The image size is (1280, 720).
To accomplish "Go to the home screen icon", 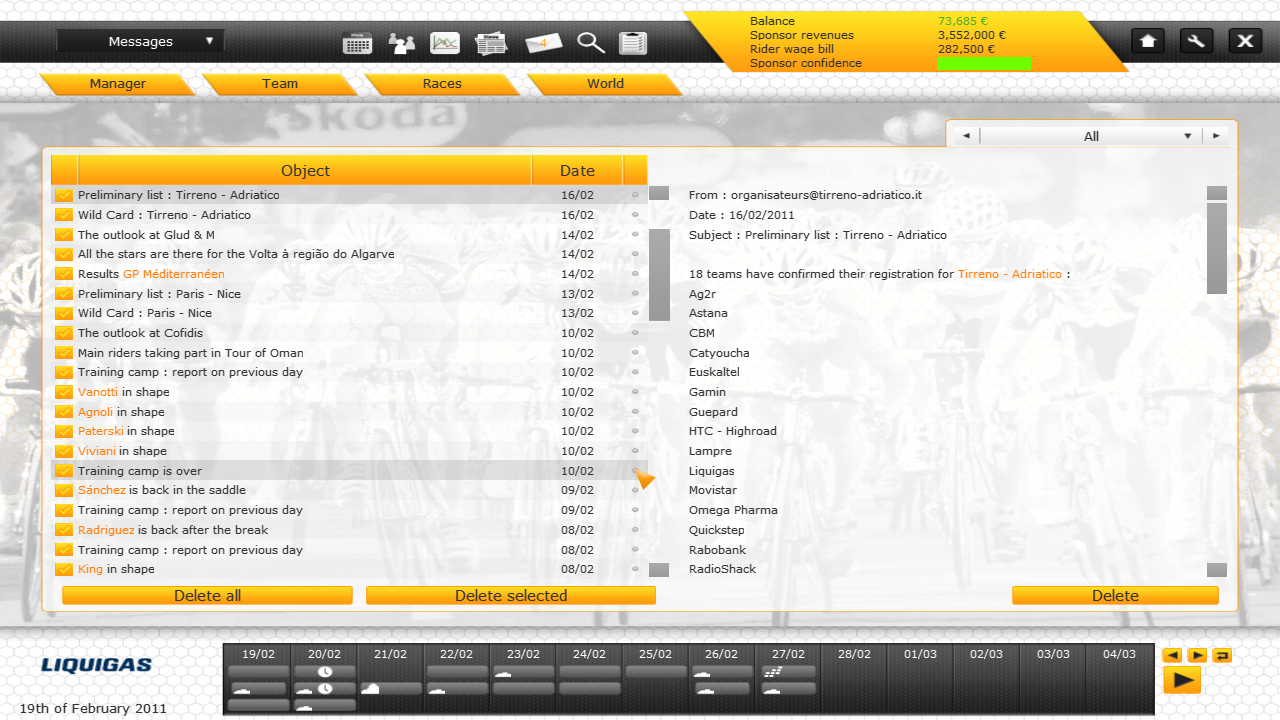I will tap(1148, 41).
